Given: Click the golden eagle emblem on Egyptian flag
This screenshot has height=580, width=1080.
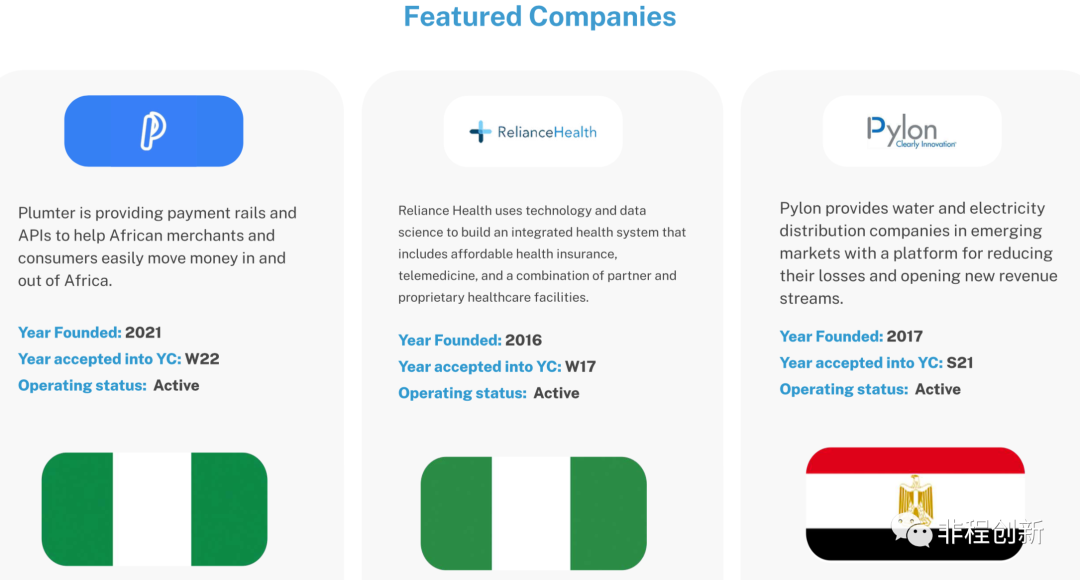Looking at the screenshot, I should click(915, 496).
